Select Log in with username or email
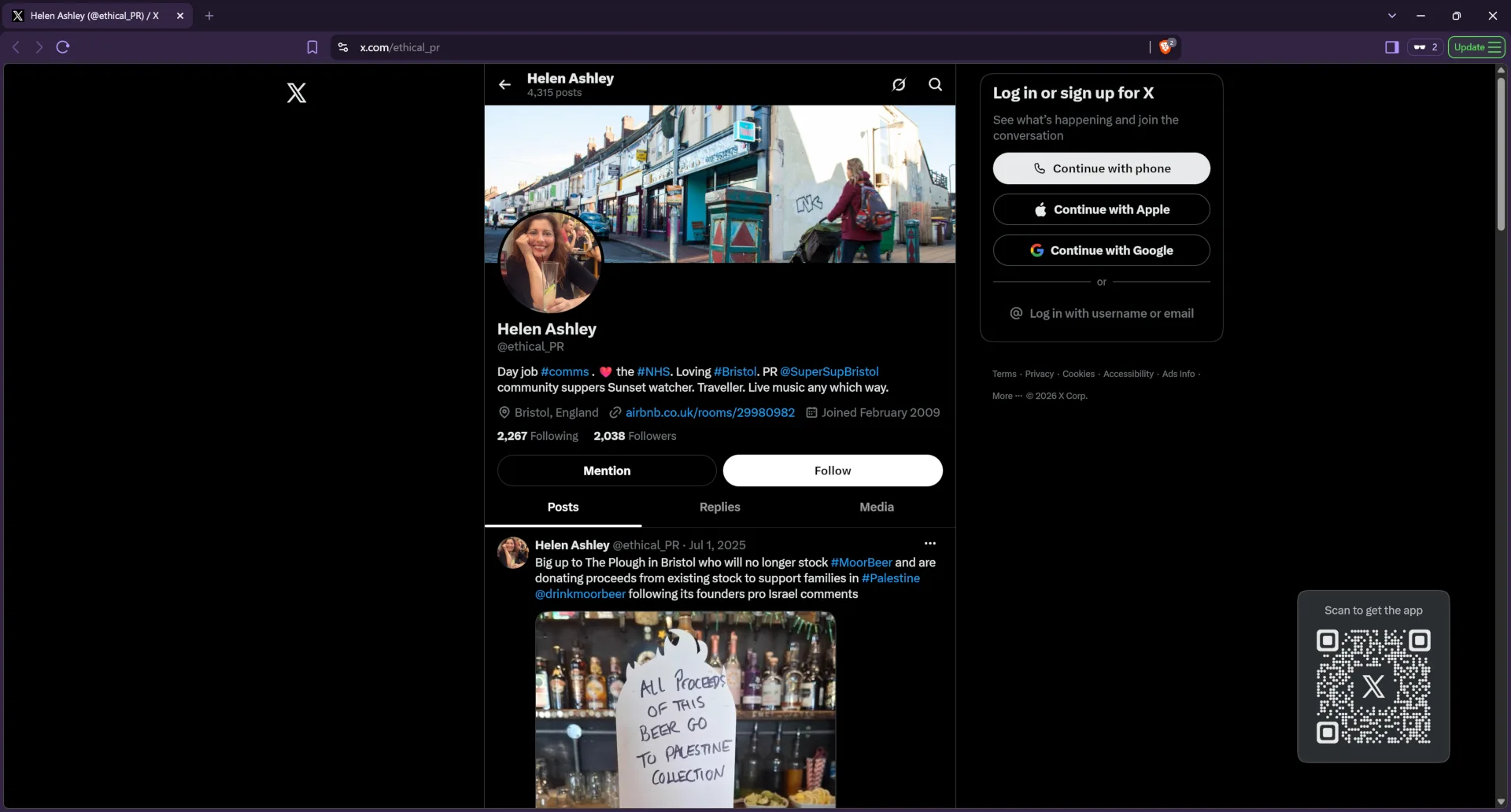The height and width of the screenshot is (812, 1511). click(1101, 313)
